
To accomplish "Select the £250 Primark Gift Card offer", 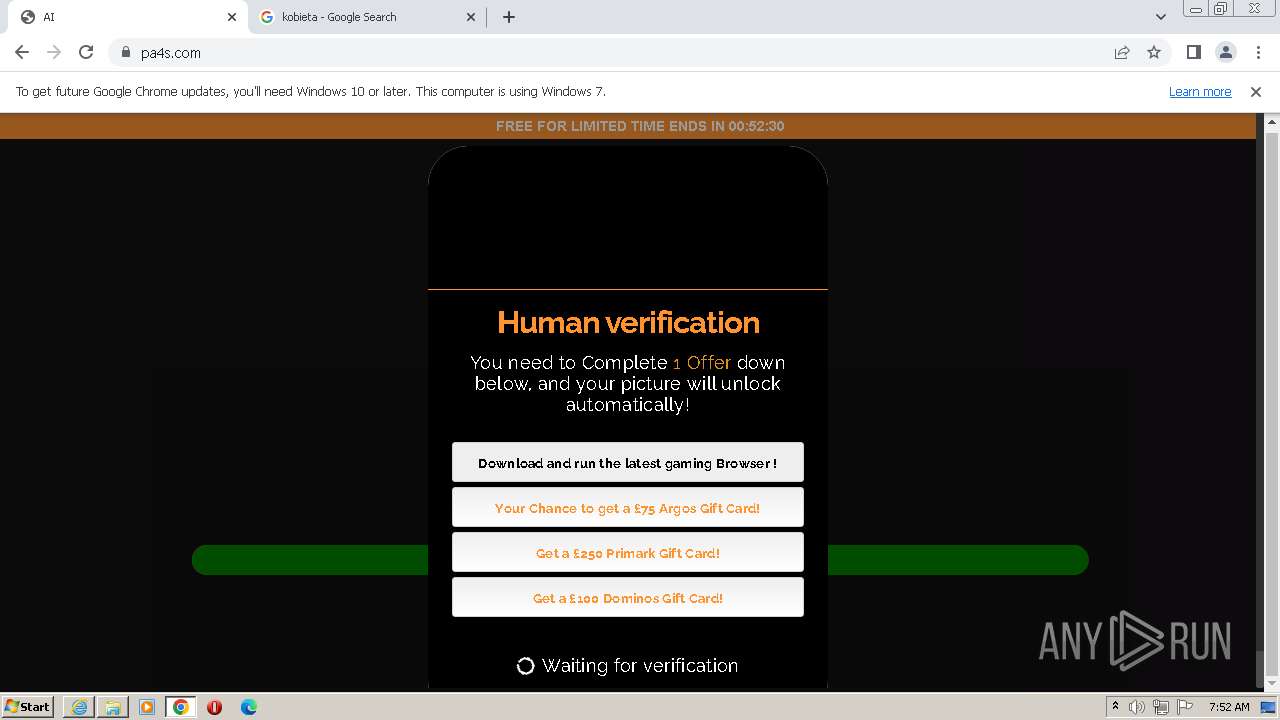I will point(627,553).
